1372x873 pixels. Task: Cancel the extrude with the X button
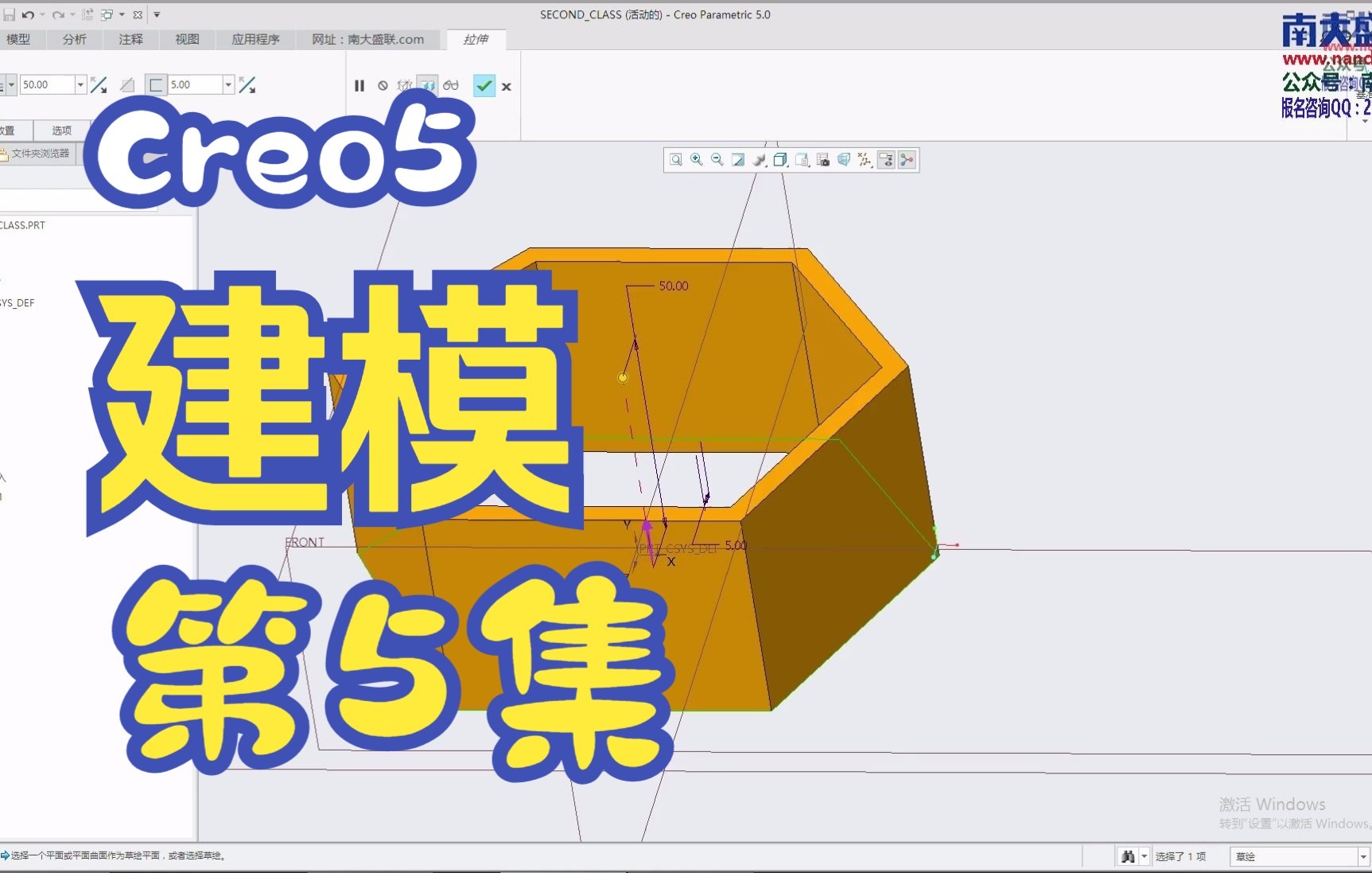tap(506, 86)
